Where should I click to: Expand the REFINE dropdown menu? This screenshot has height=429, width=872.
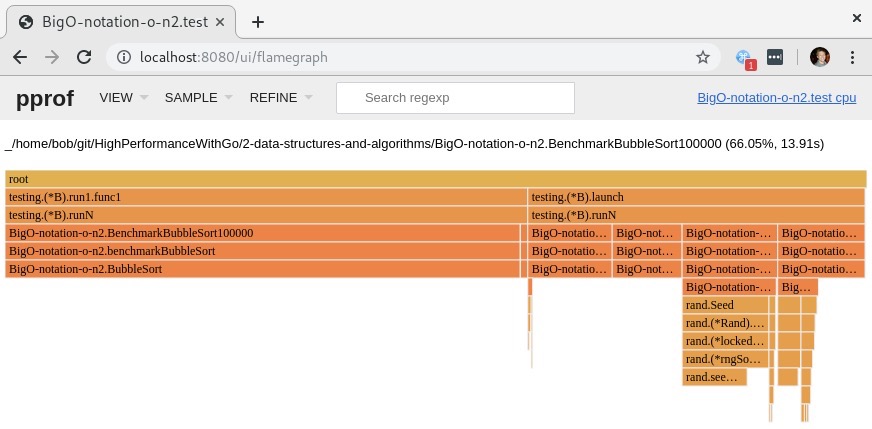click(281, 98)
